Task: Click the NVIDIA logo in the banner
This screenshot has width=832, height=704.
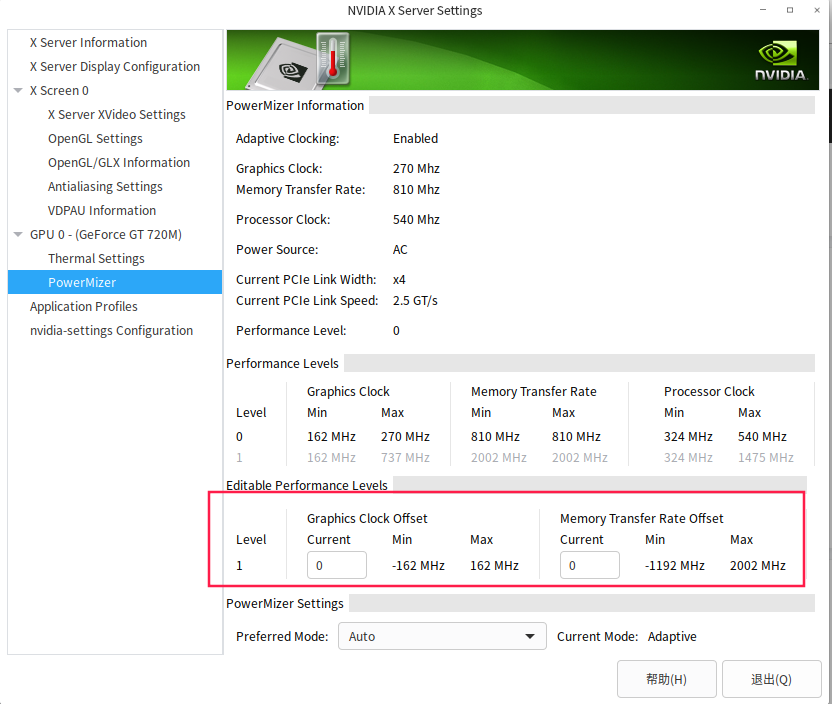Action: (x=781, y=62)
